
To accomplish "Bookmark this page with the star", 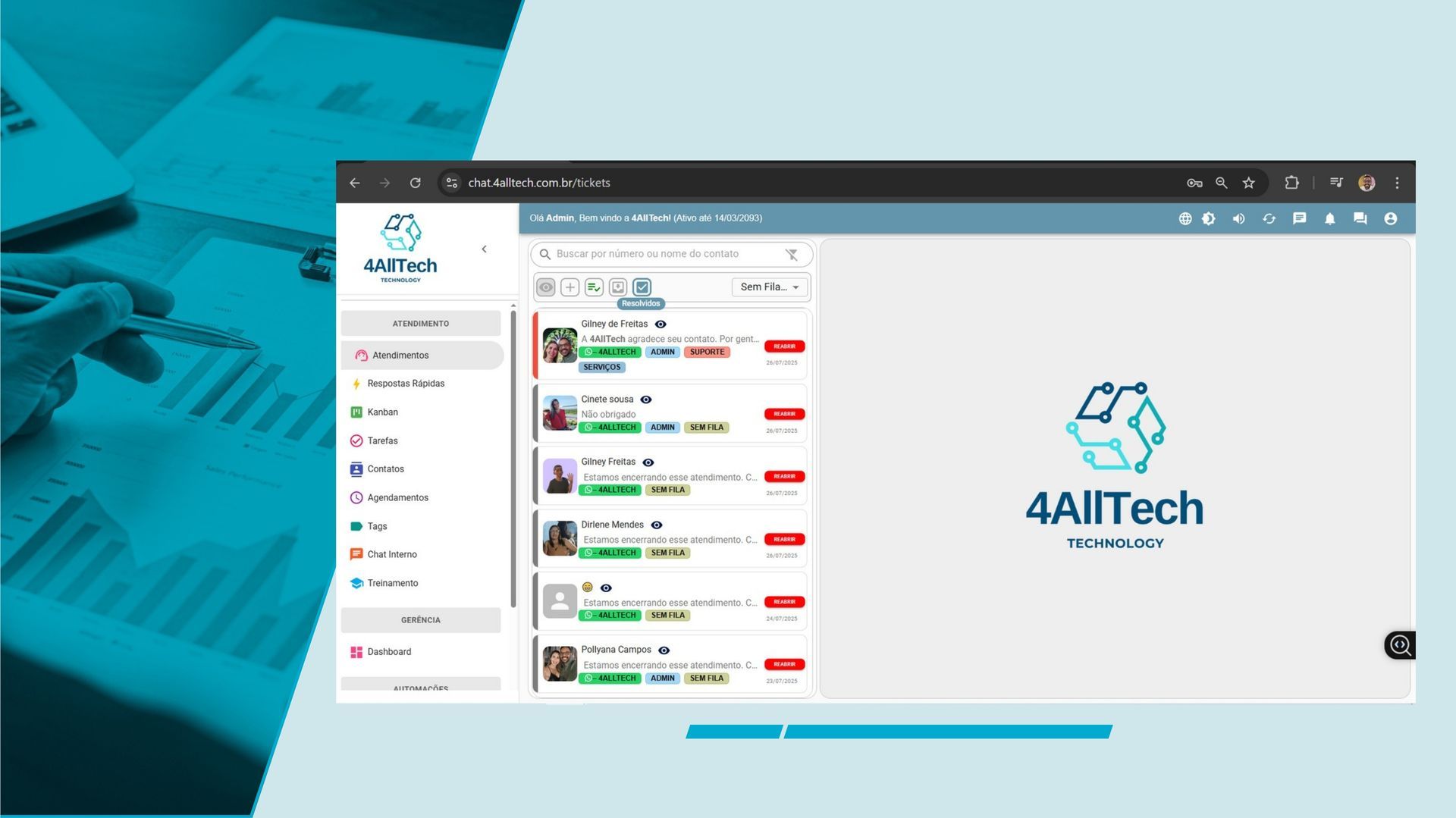I will 1248,183.
